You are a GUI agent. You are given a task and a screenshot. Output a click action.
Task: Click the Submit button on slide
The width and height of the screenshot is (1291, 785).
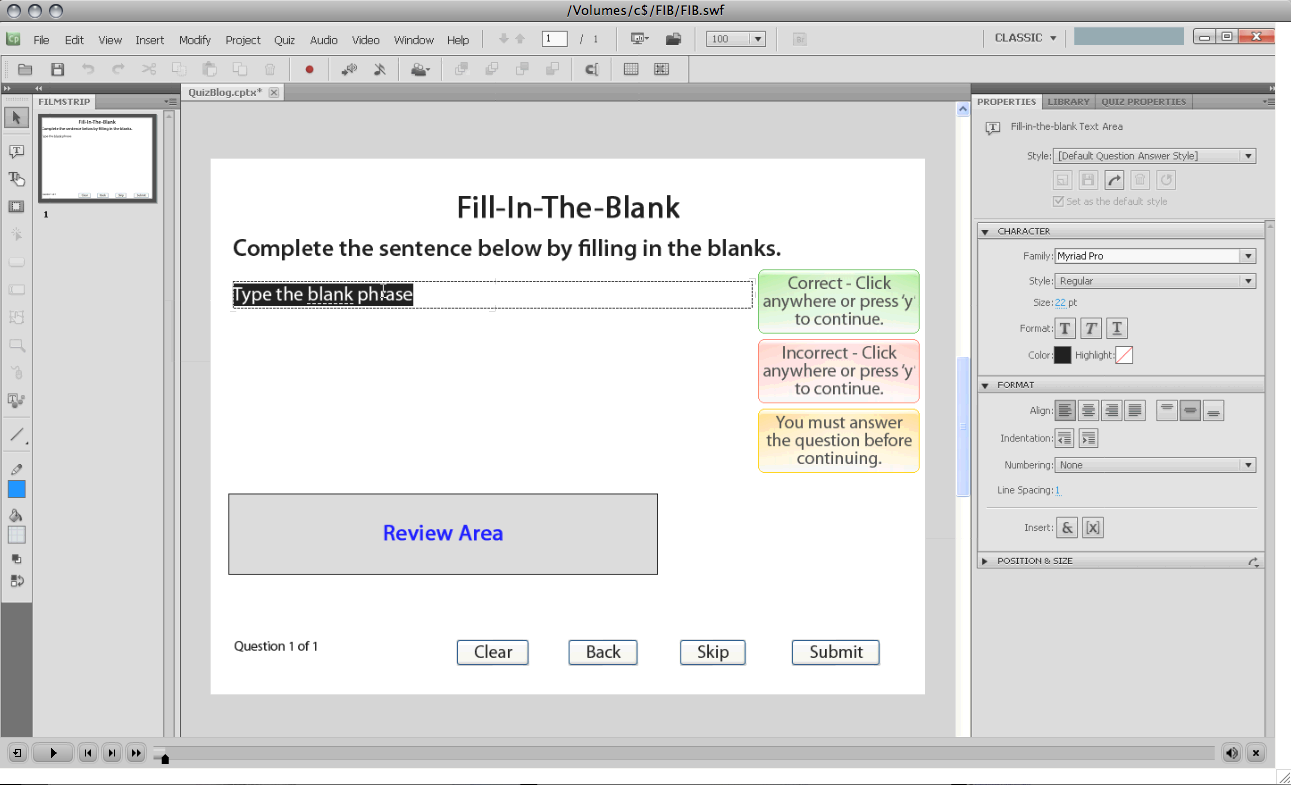(835, 652)
